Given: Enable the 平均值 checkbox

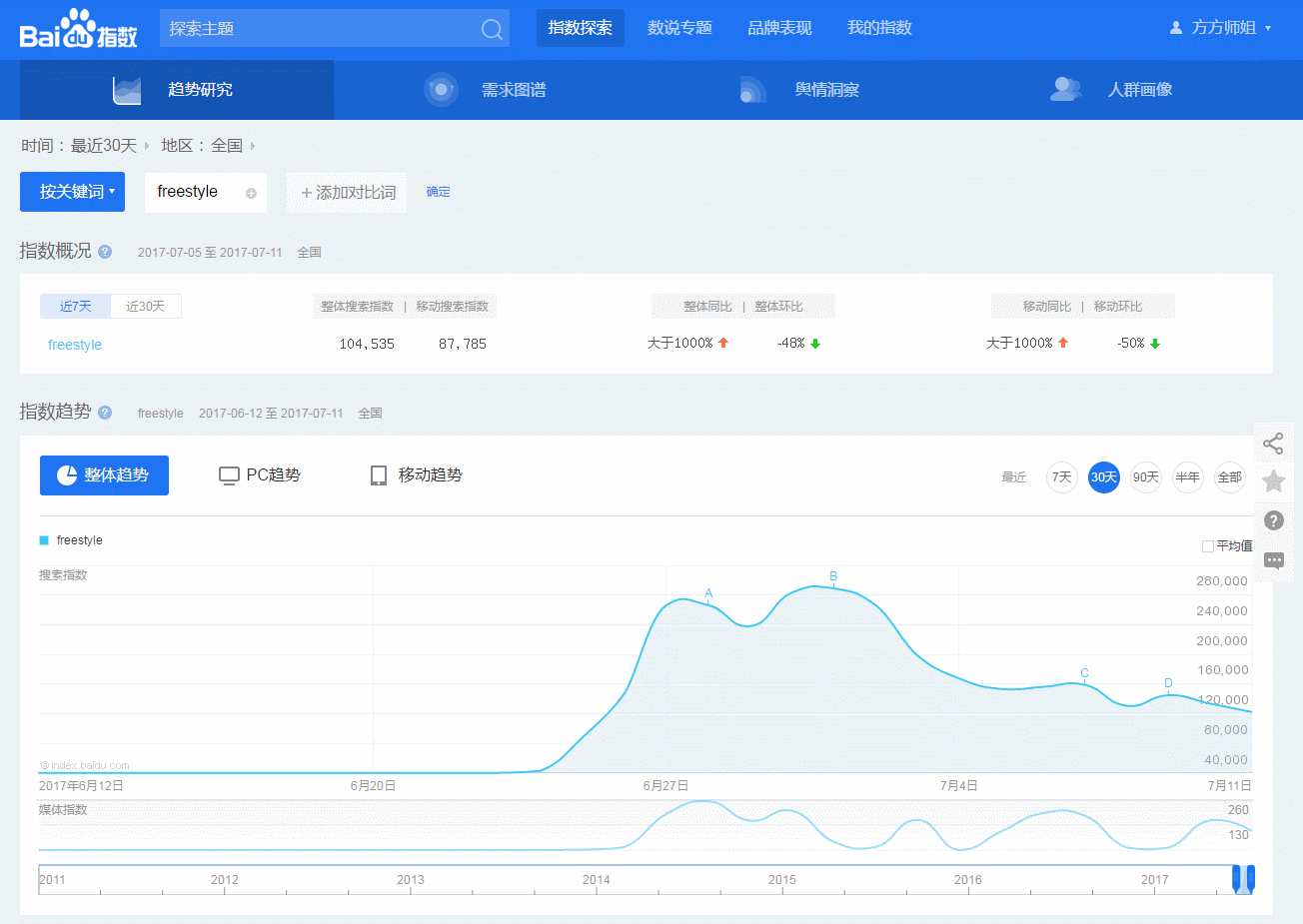Looking at the screenshot, I should 1207,546.
